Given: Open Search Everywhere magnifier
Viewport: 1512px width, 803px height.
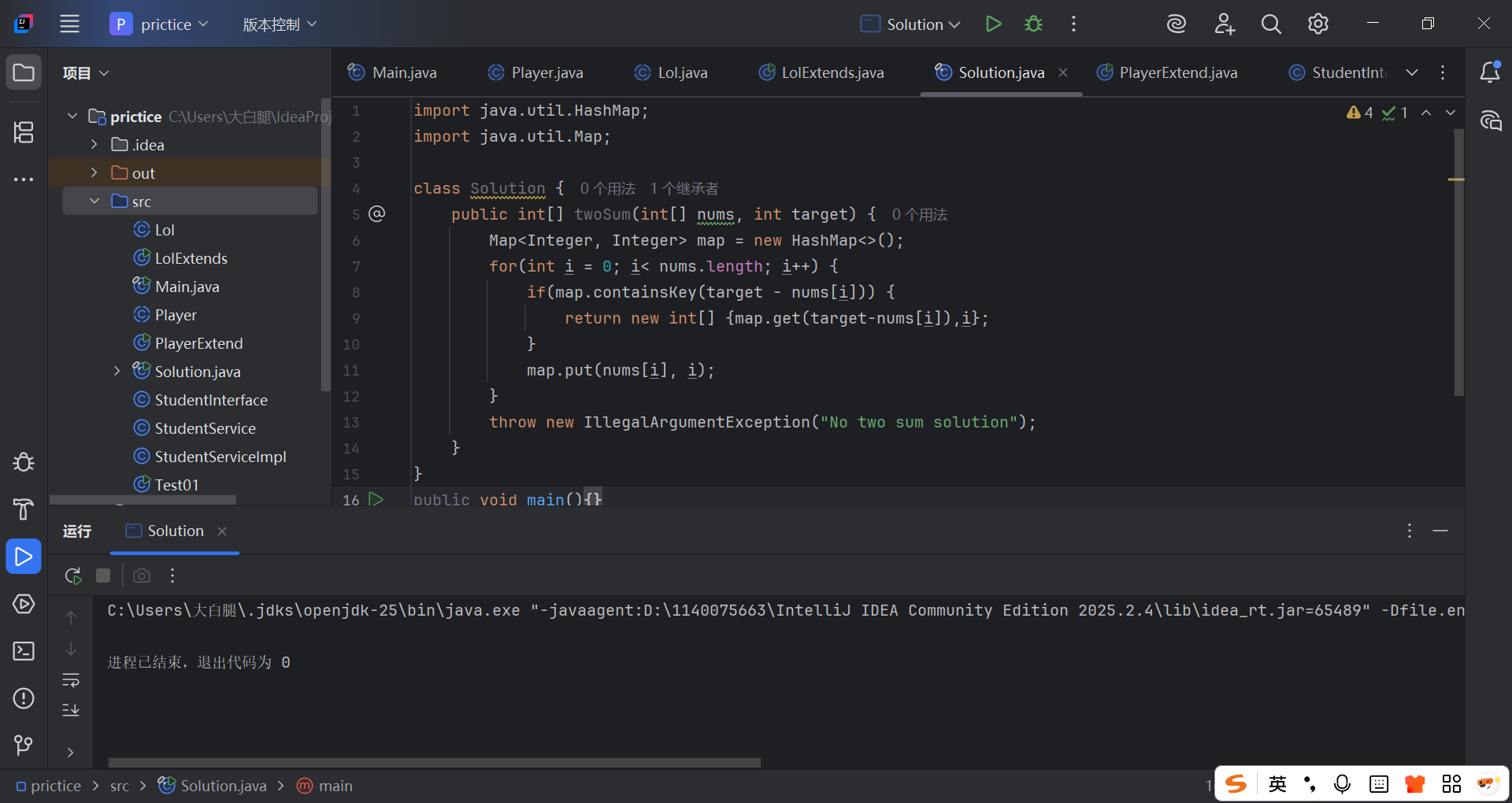Looking at the screenshot, I should 1271,24.
